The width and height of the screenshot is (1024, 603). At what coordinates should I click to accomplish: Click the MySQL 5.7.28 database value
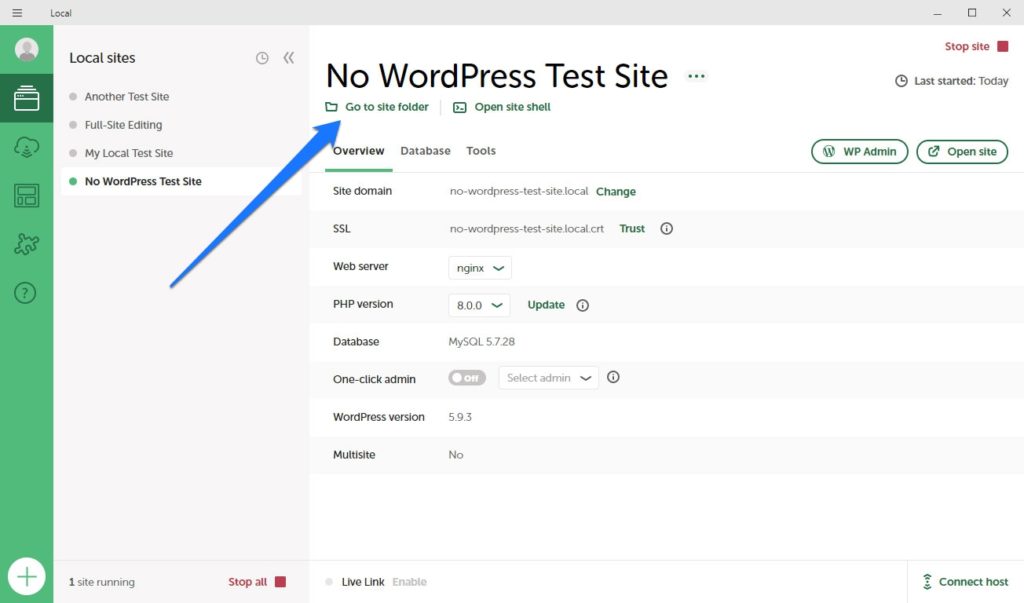click(x=481, y=342)
